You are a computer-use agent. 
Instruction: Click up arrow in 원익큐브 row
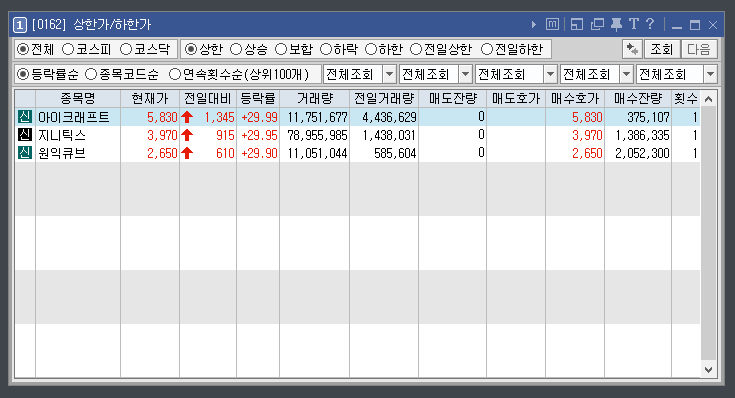[x=187, y=153]
